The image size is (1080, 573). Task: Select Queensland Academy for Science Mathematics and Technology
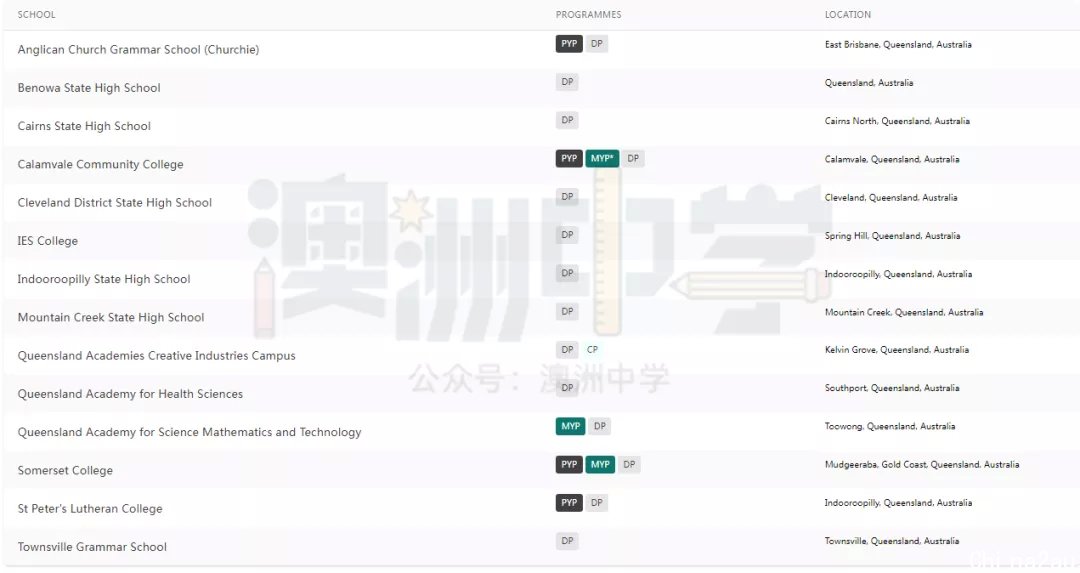[x=189, y=432]
